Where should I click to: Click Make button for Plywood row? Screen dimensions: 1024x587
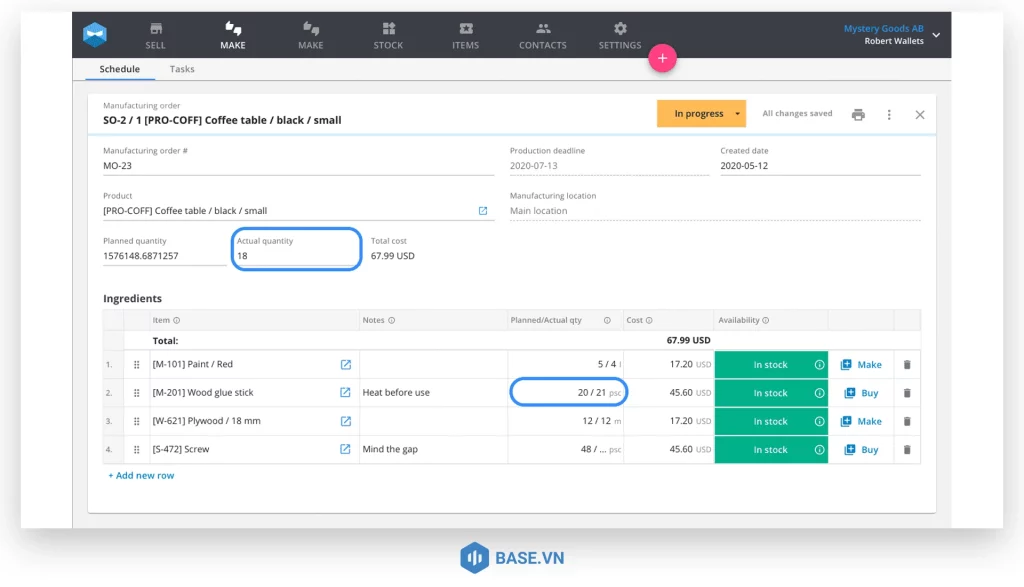point(861,422)
